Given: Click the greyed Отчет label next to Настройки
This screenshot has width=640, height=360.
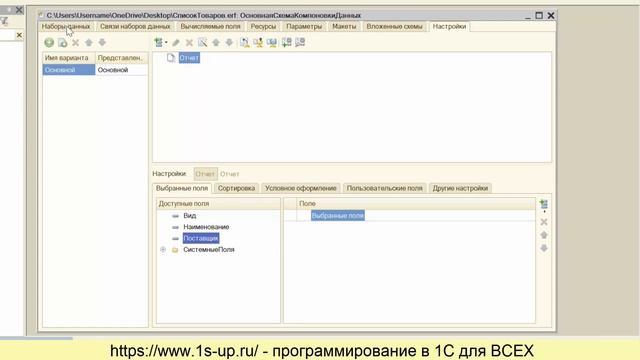Looking at the screenshot, I should [x=230, y=174].
